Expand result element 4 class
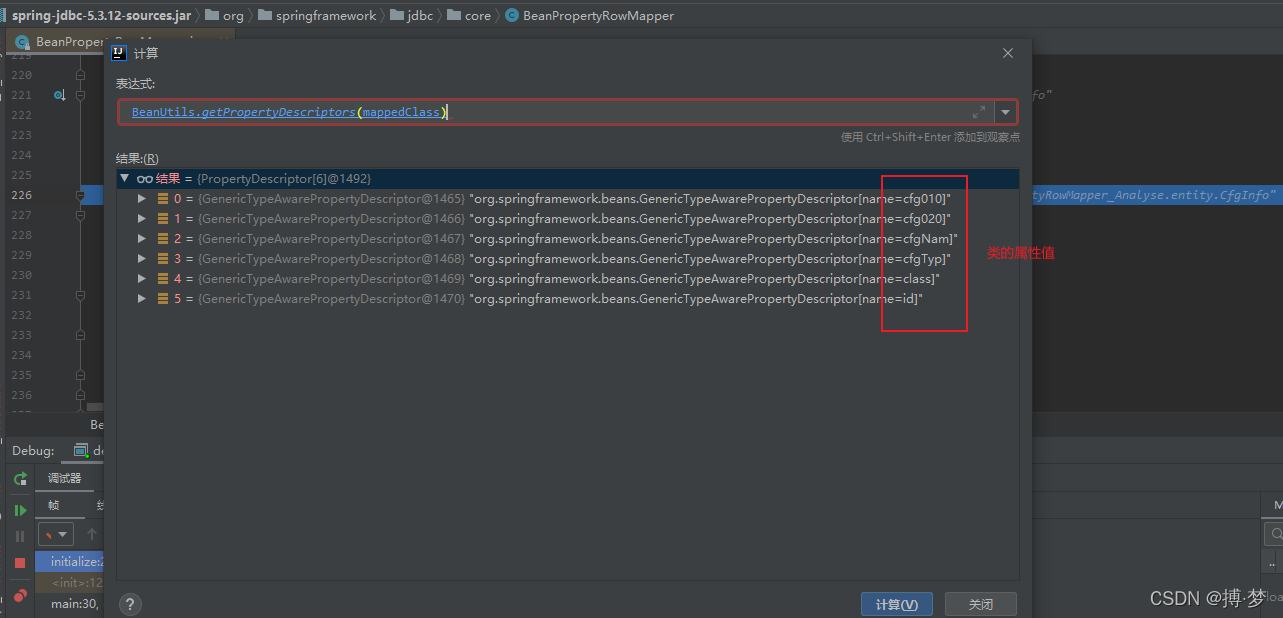1283x618 pixels. 142,279
